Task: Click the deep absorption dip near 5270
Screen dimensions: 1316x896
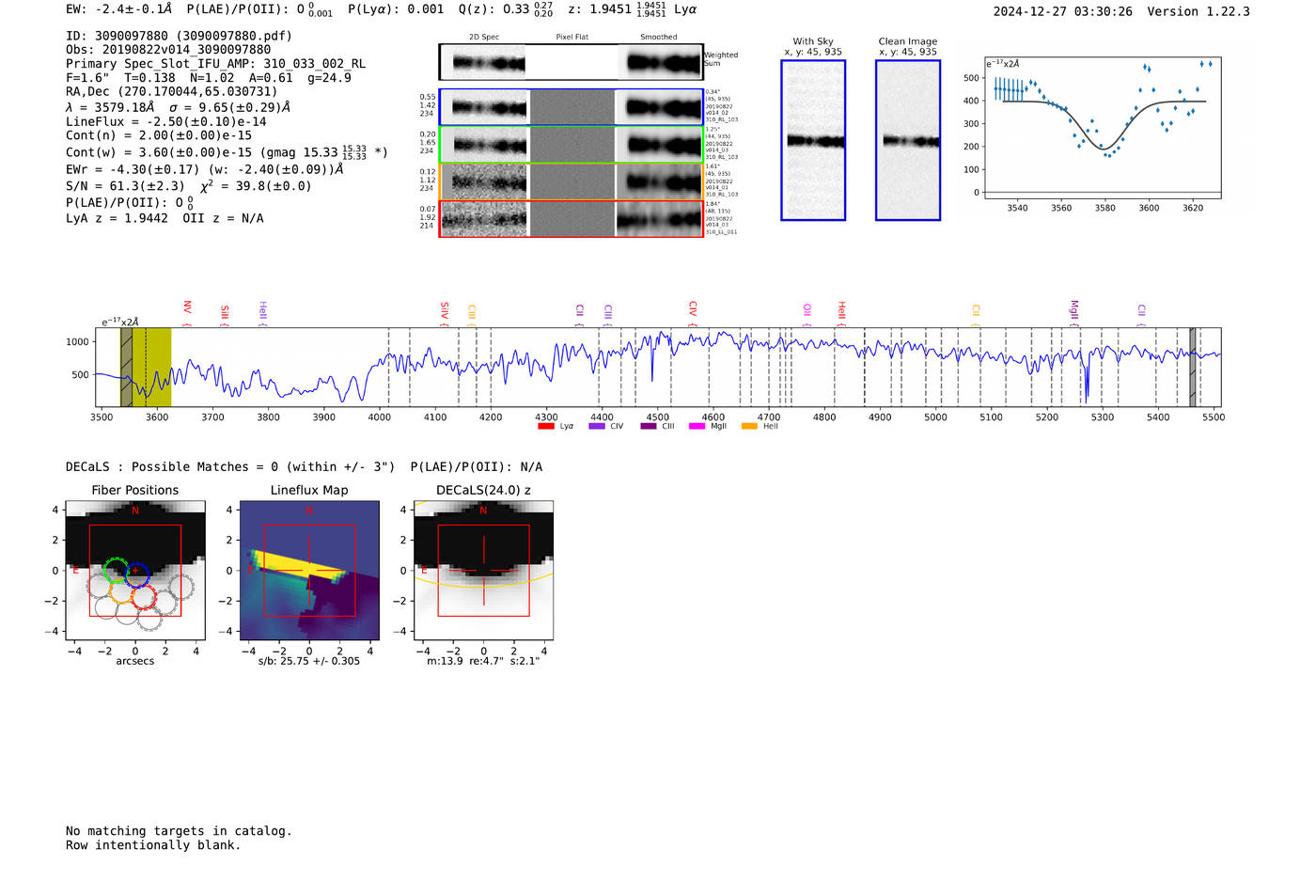Action: pyautogui.click(x=1087, y=385)
